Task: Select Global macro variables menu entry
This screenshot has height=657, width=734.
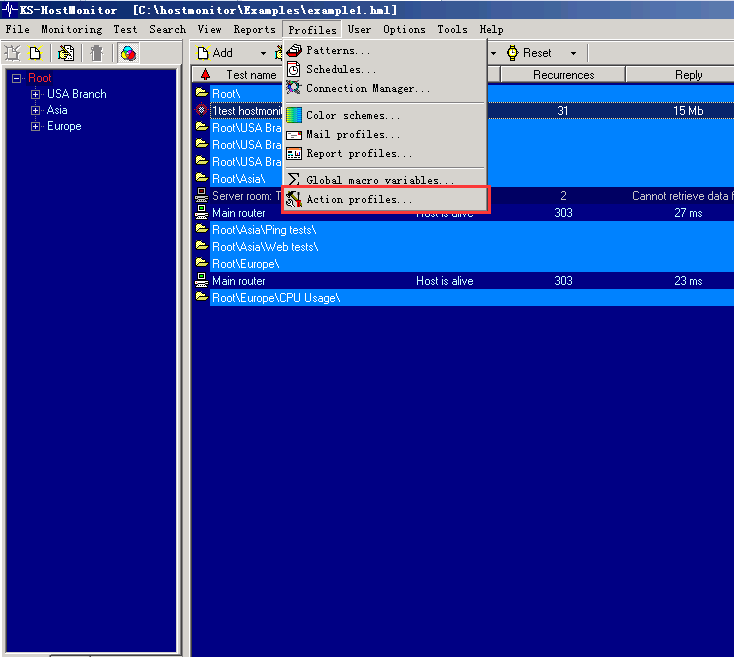Action: pos(379,181)
